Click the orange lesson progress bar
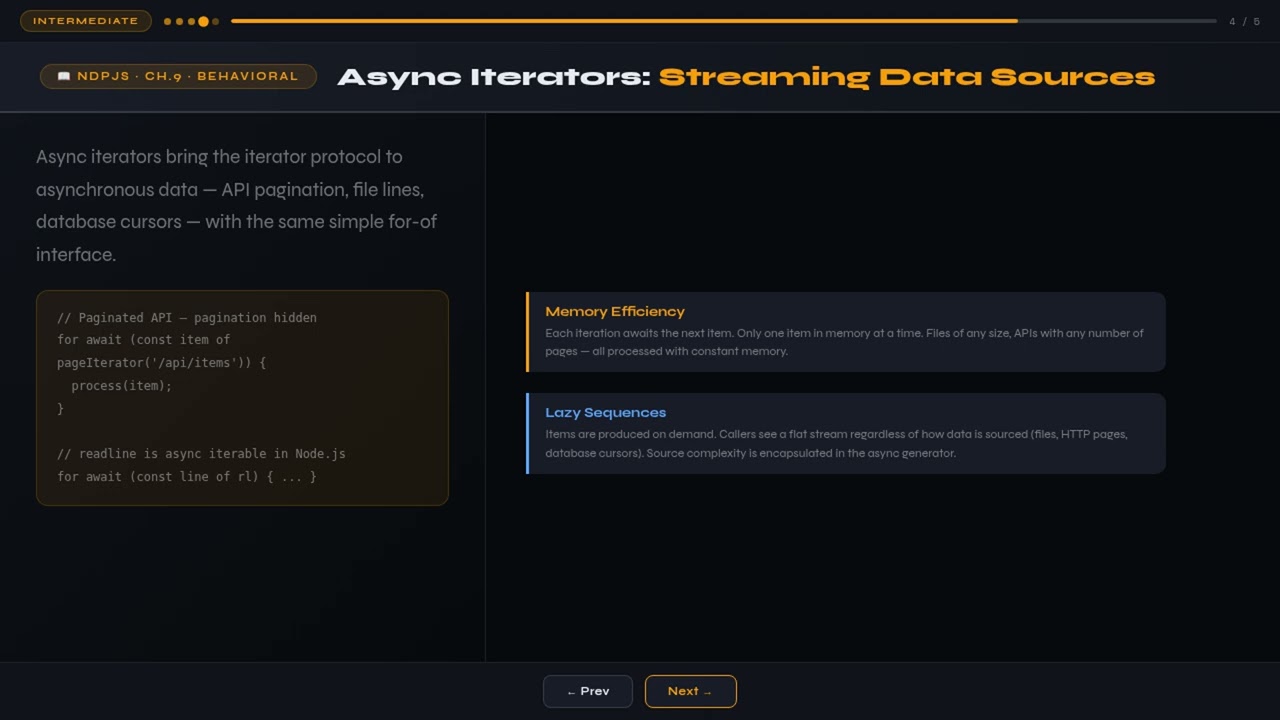 coord(624,21)
